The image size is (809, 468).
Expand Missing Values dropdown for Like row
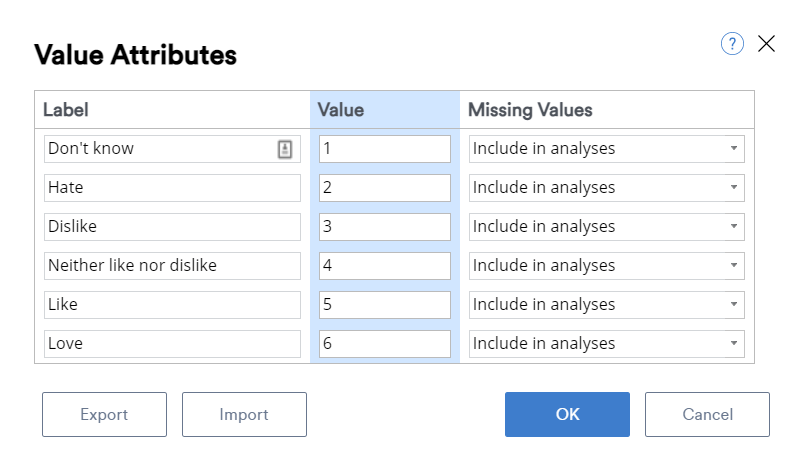[606, 305]
